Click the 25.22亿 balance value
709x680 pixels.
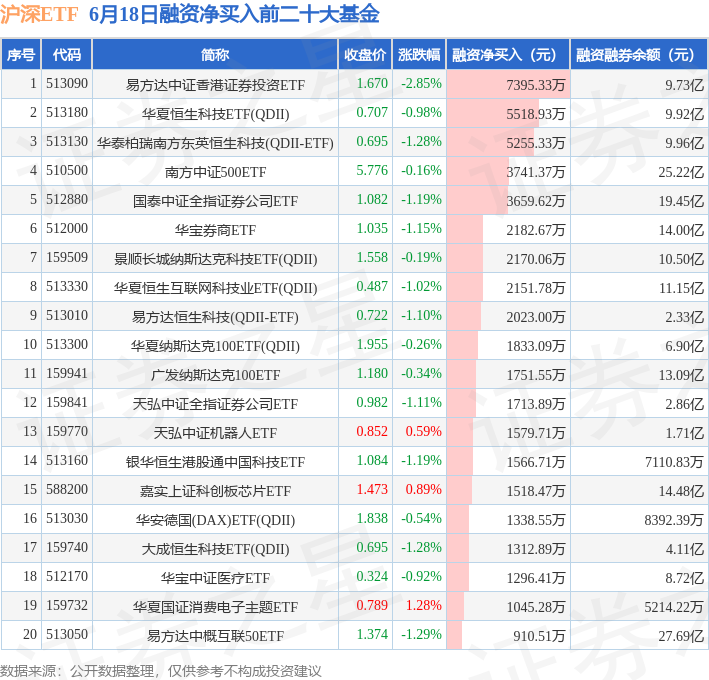[x=681, y=172]
